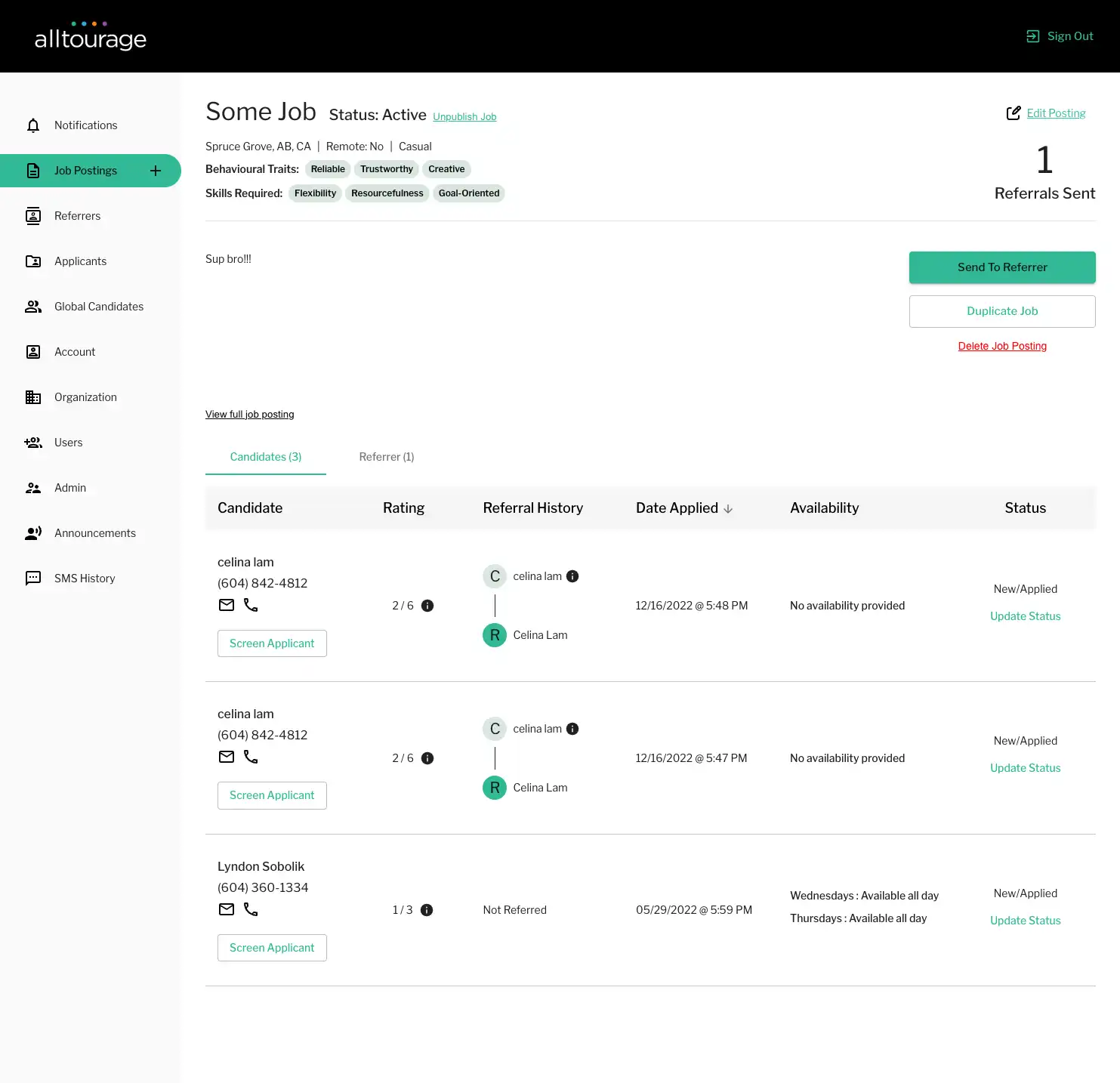Image resolution: width=1120 pixels, height=1083 pixels.
Task: Click the Organization building icon
Action: [x=33, y=397]
